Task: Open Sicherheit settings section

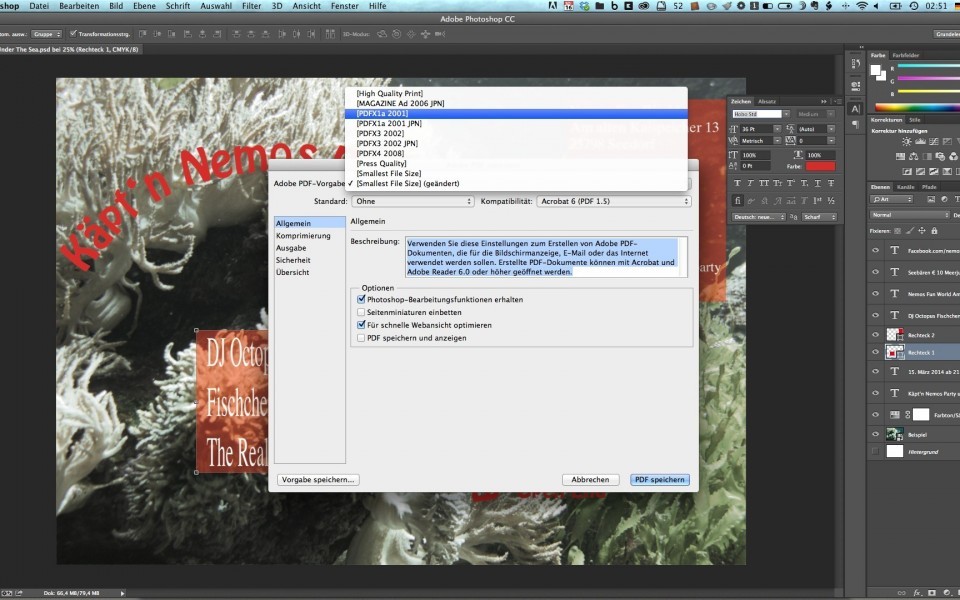Action: pos(293,260)
